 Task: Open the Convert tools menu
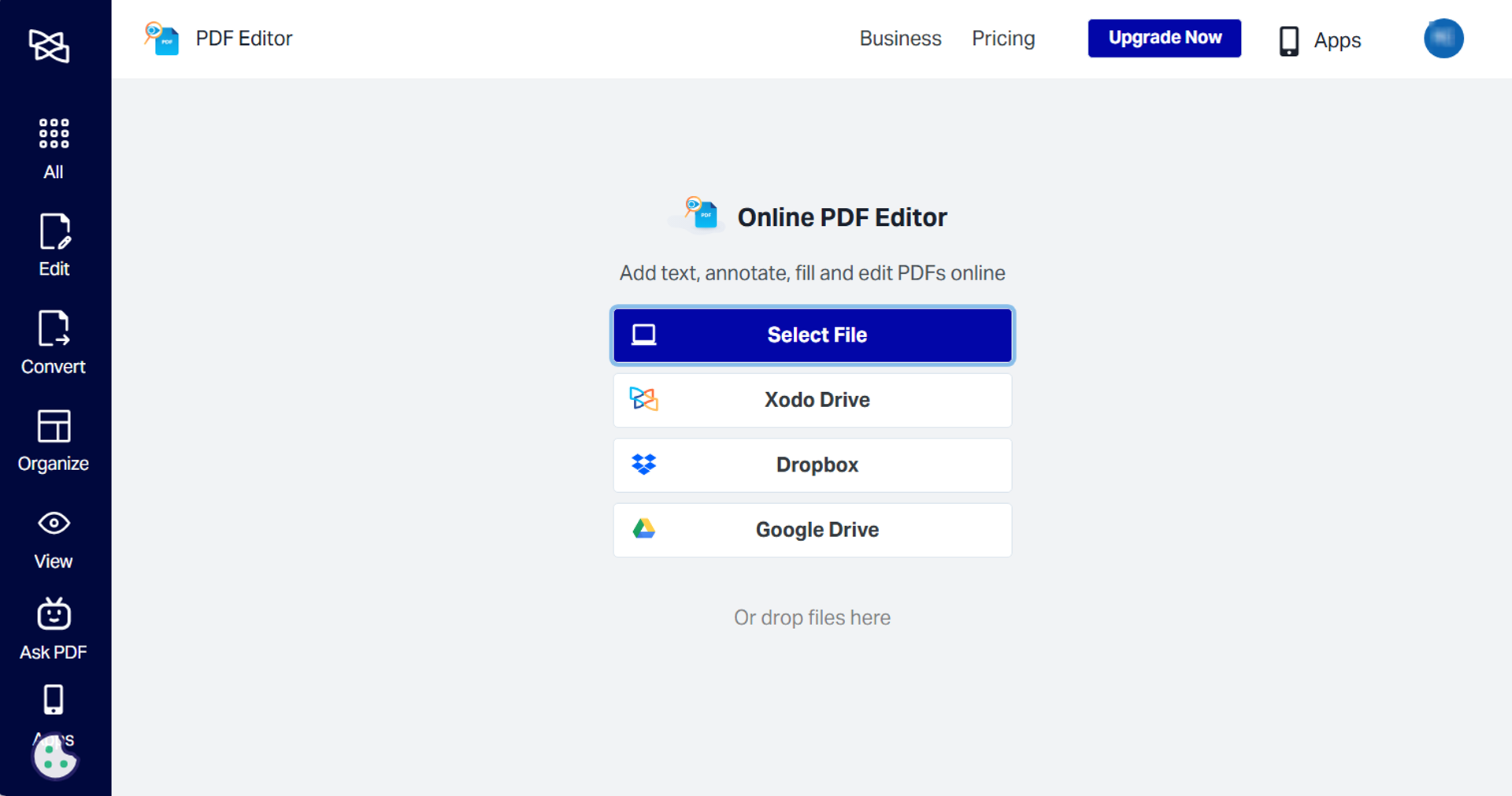(x=54, y=342)
